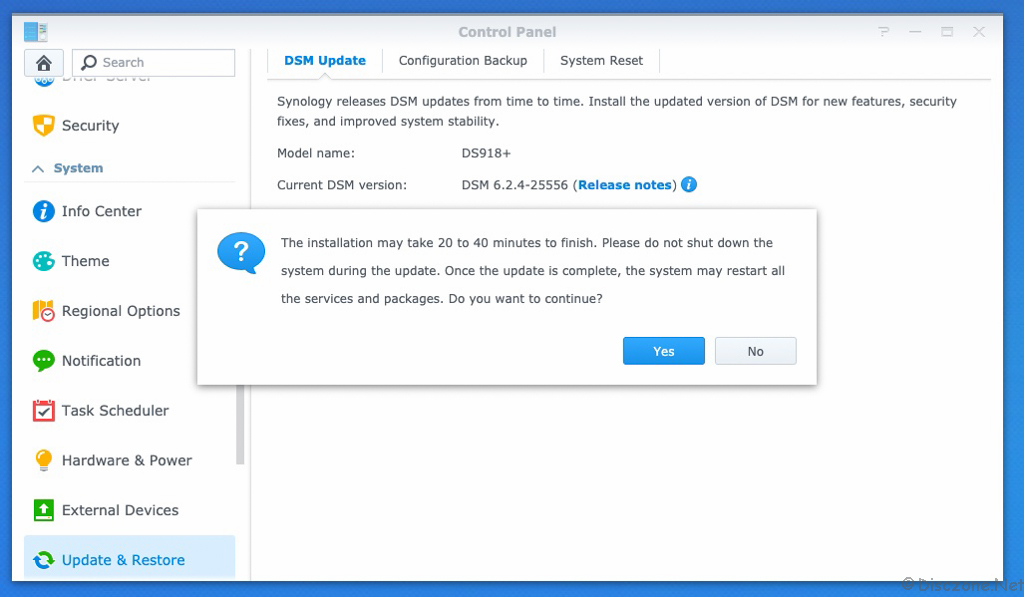Viewport: 1024px width, 597px height.
Task: Maximize the Control Panel window
Action: [947, 31]
